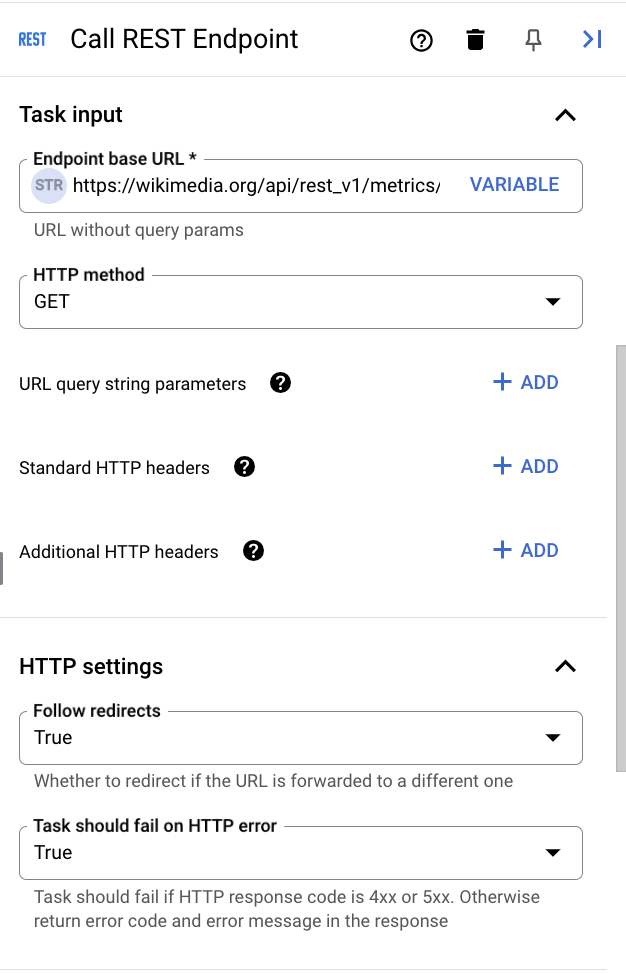
Task: Pin the task configuration panel
Action: pyautogui.click(x=534, y=40)
